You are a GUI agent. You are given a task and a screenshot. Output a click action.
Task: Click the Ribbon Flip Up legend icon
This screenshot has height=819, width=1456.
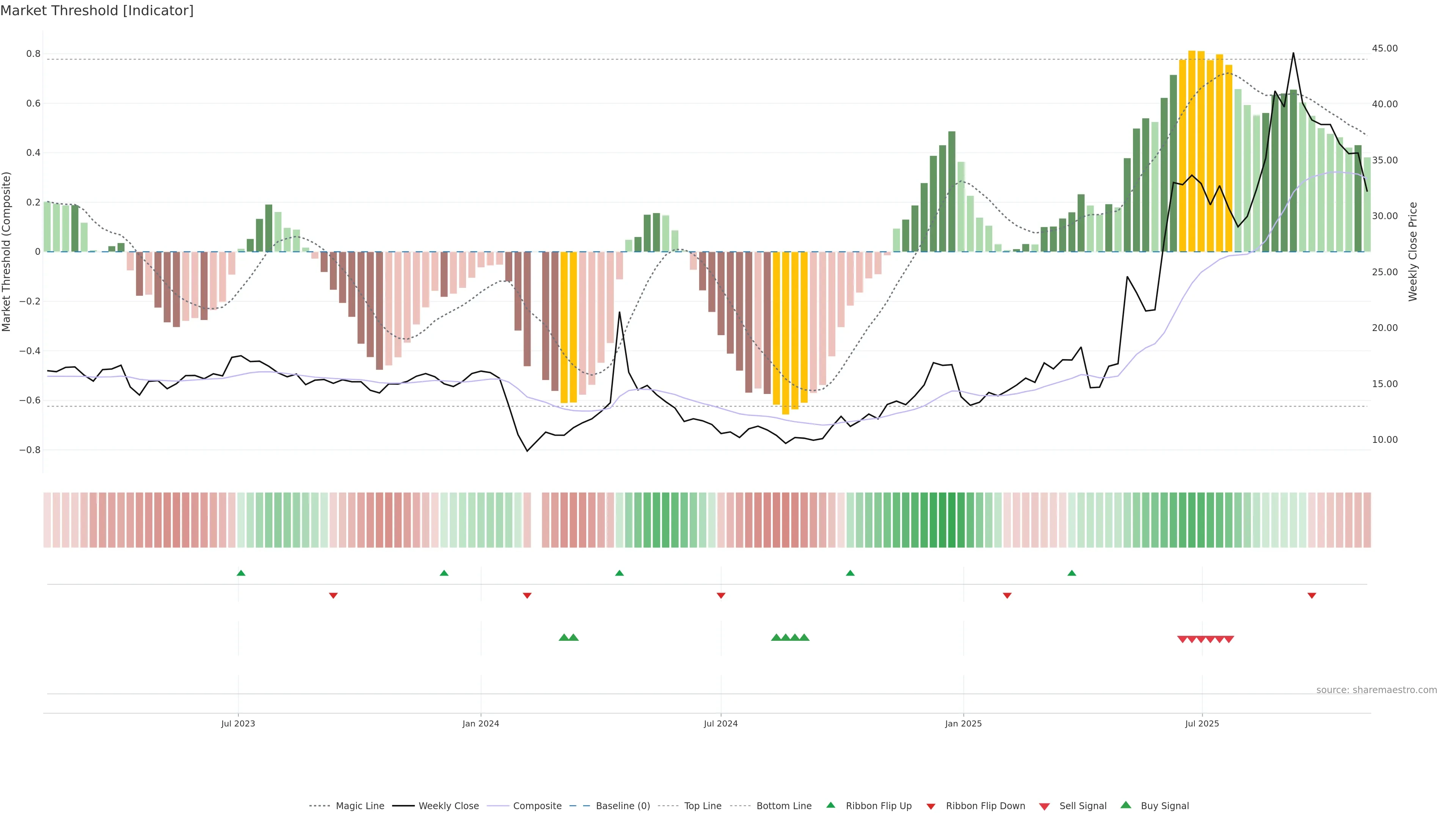pos(830,805)
